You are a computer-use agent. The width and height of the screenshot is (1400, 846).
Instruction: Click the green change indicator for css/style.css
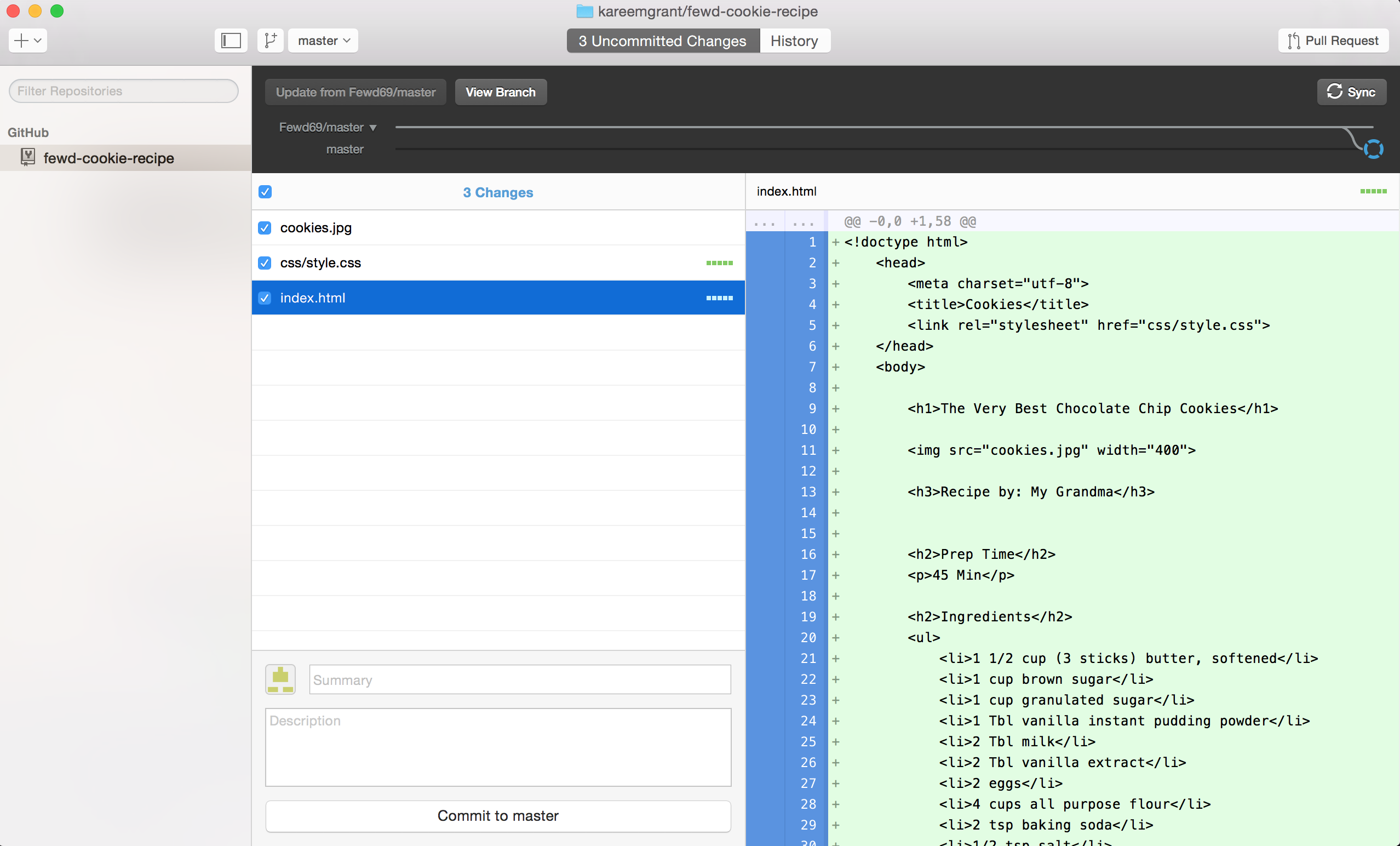point(719,262)
